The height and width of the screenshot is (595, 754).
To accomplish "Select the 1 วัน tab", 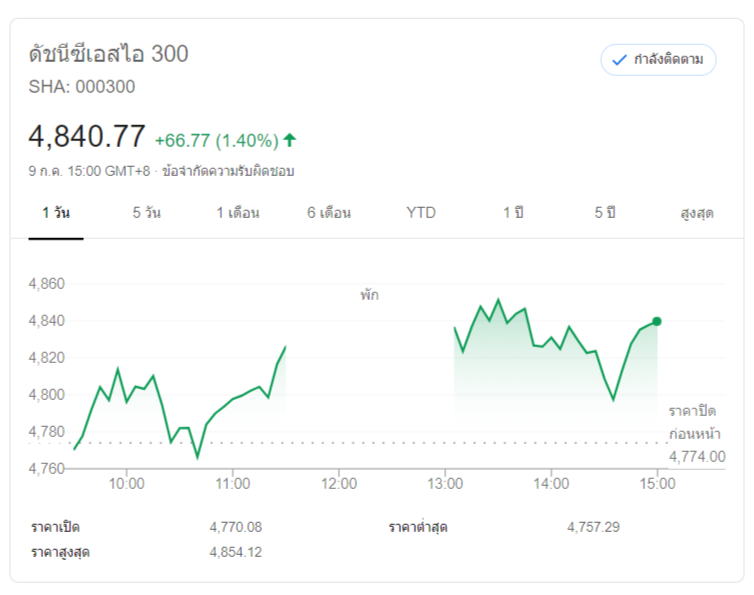I will 56,213.
